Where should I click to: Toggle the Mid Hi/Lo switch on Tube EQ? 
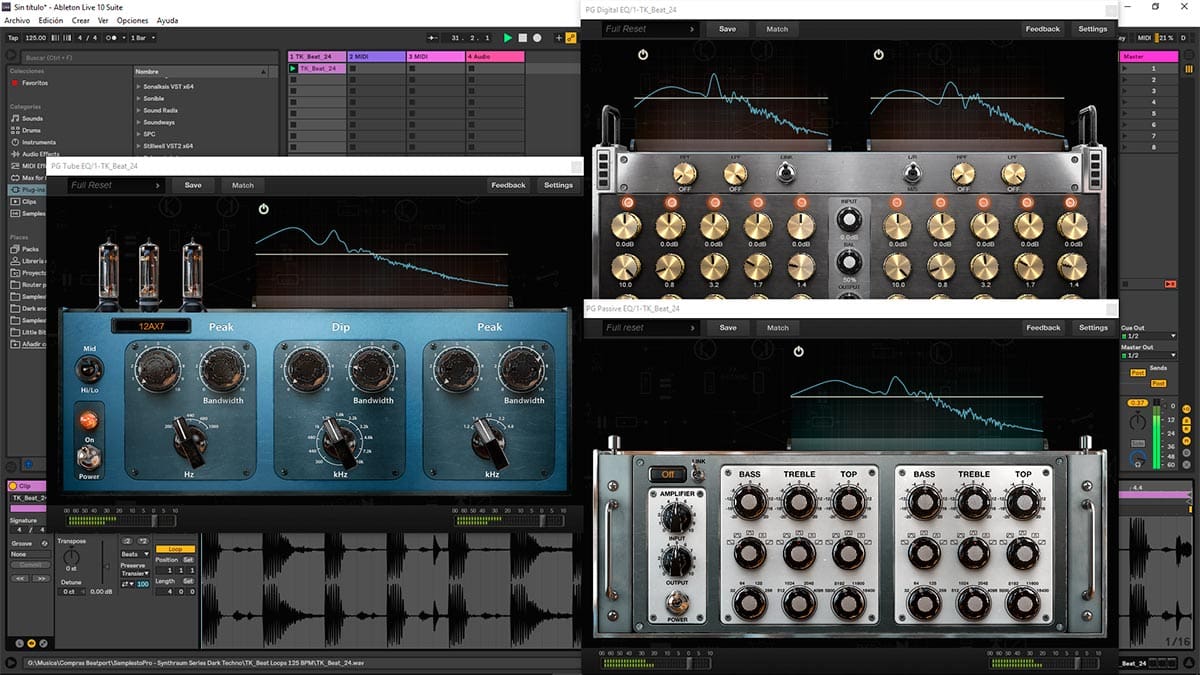tap(89, 369)
